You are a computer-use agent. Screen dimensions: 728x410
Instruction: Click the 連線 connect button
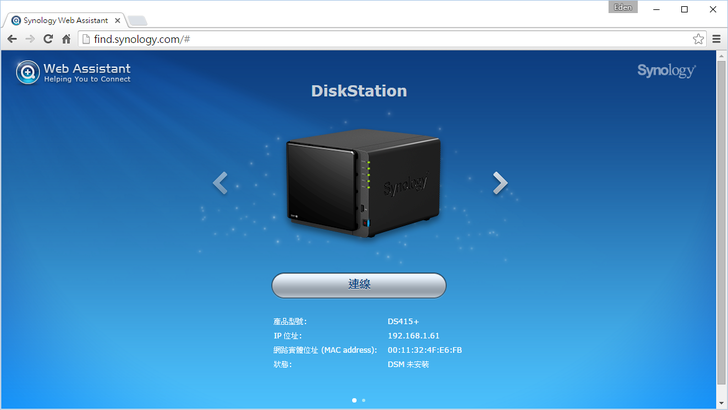(359, 285)
